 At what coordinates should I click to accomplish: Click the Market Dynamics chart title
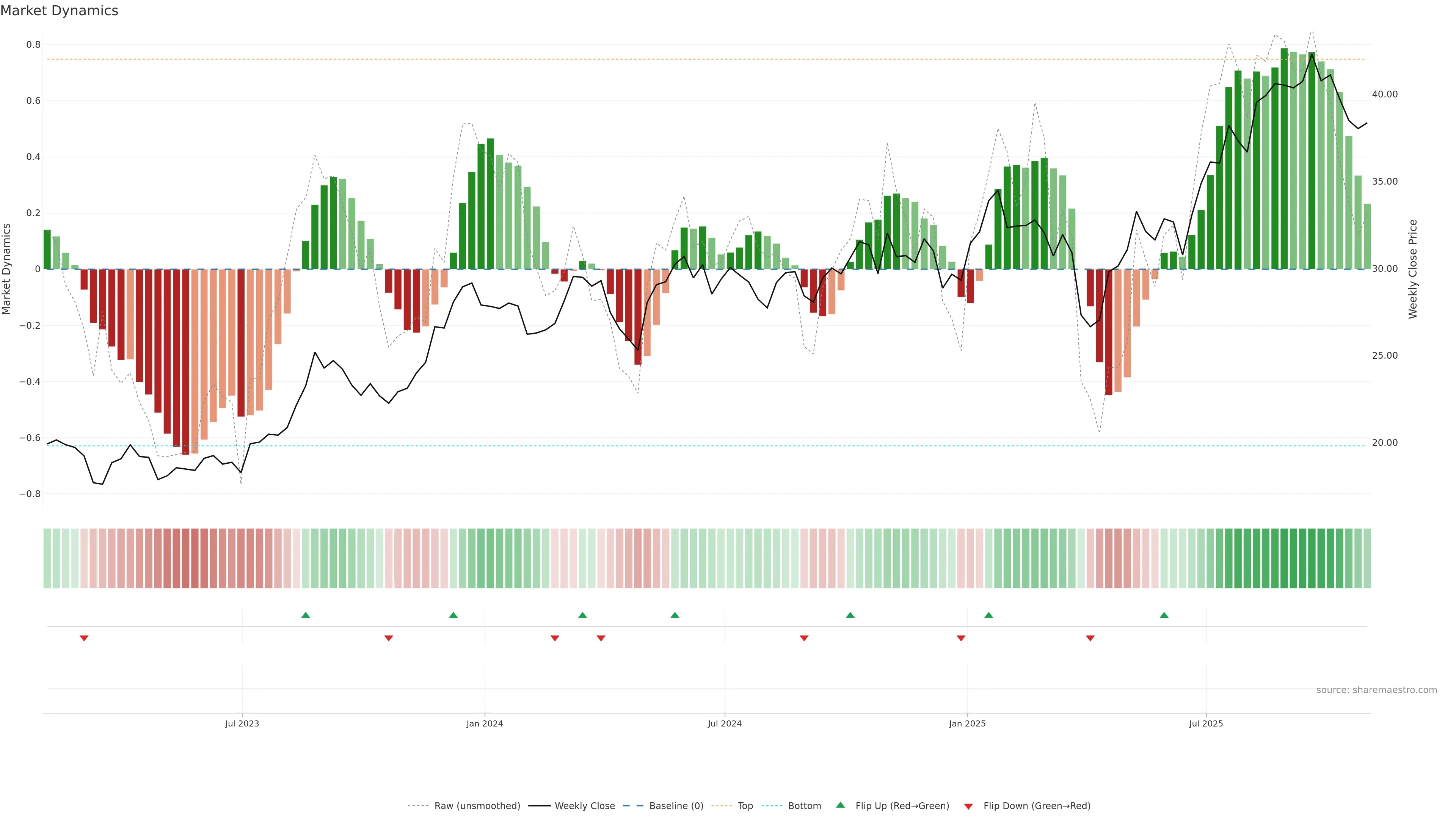(x=60, y=11)
